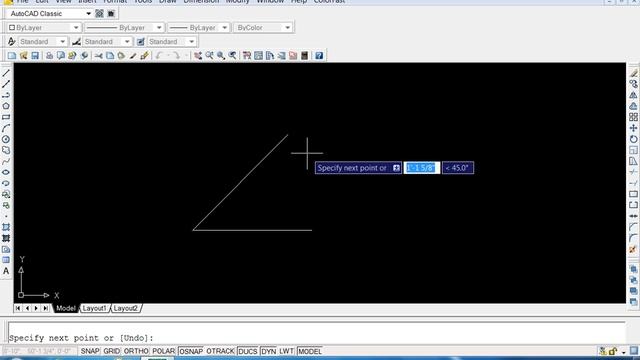Select the Multiline Text tool
Screen dimensions: 640x360
(x=6, y=271)
